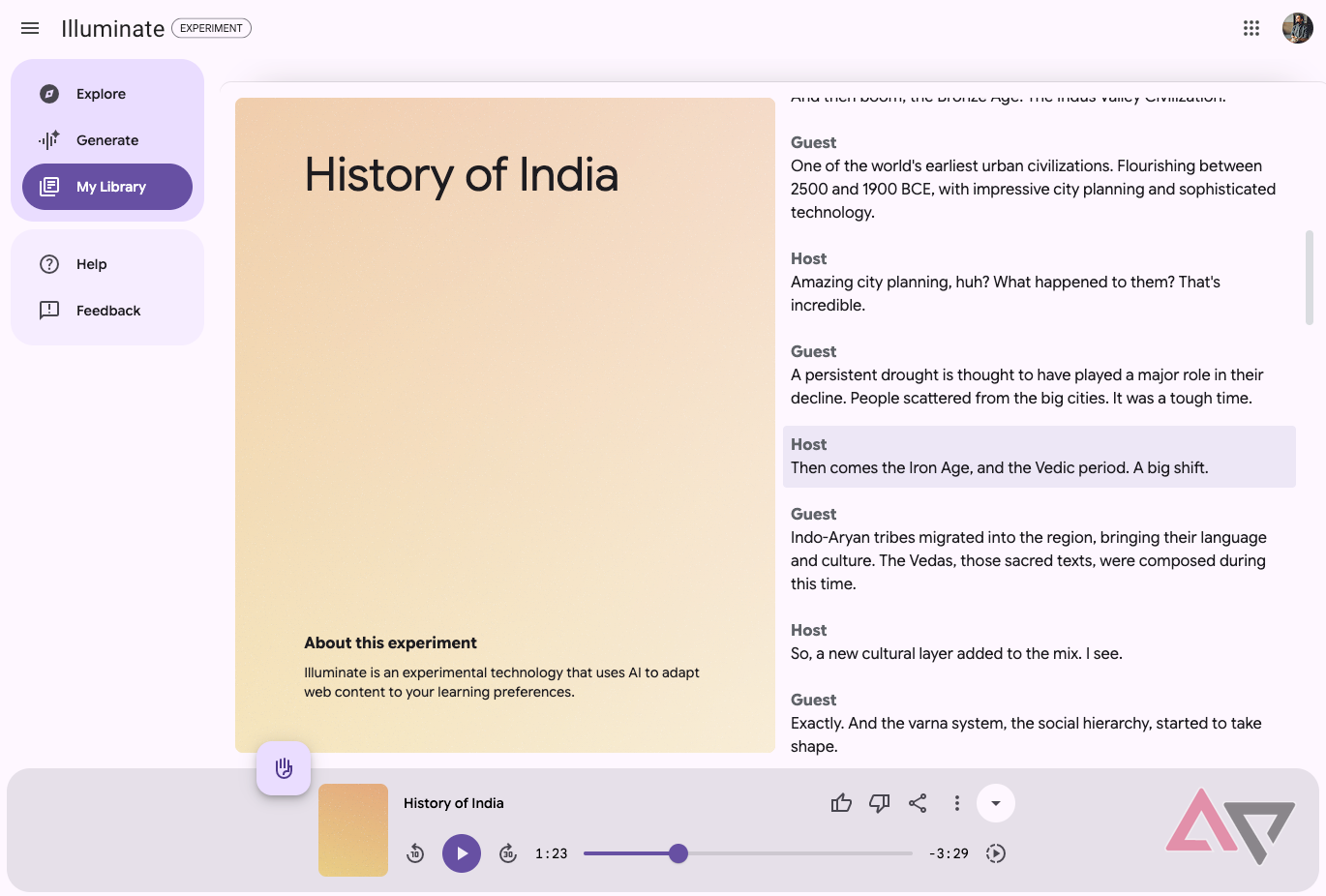Play the History of India audio
1326x896 pixels.
[x=462, y=853]
